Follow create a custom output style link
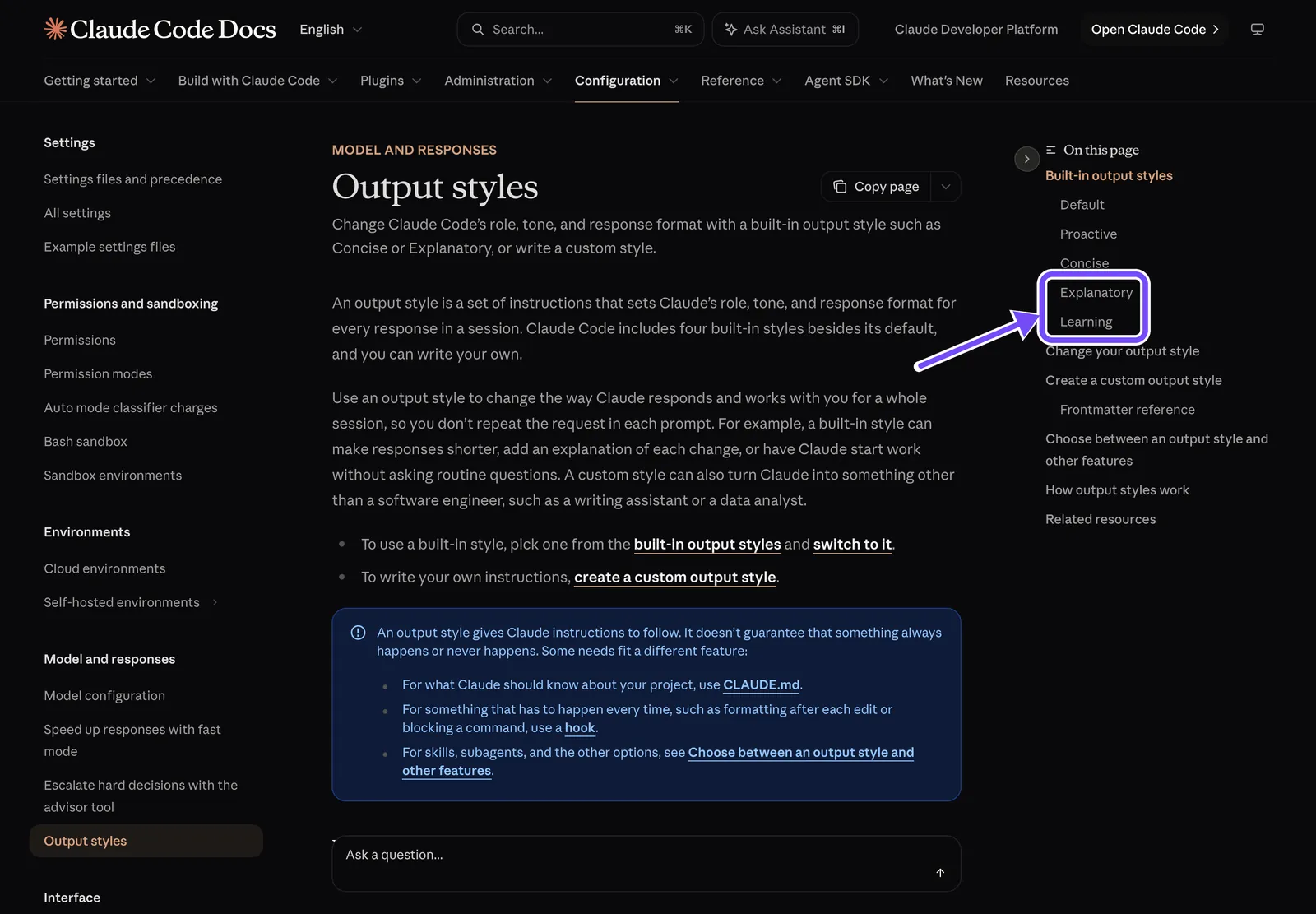 (x=675, y=578)
